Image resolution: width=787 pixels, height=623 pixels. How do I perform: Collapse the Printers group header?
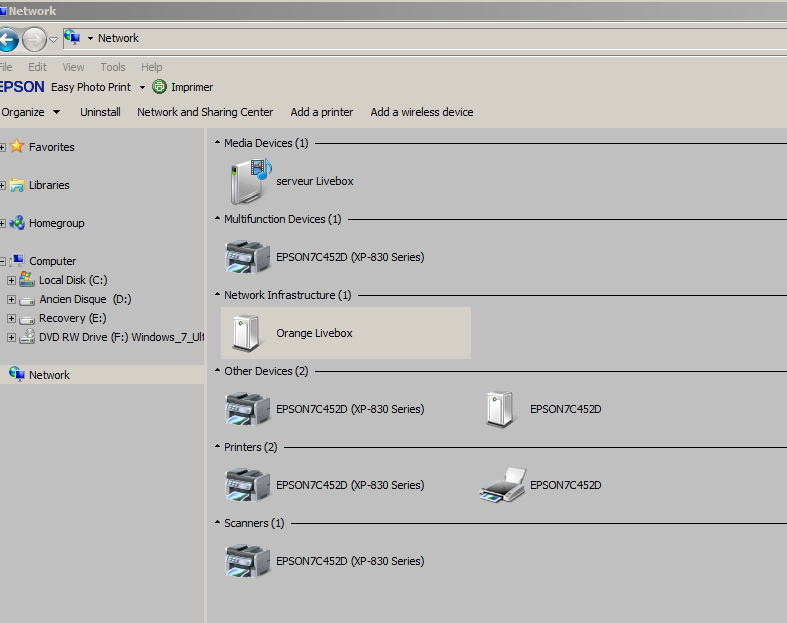pyautogui.click(x=218, y=447)
